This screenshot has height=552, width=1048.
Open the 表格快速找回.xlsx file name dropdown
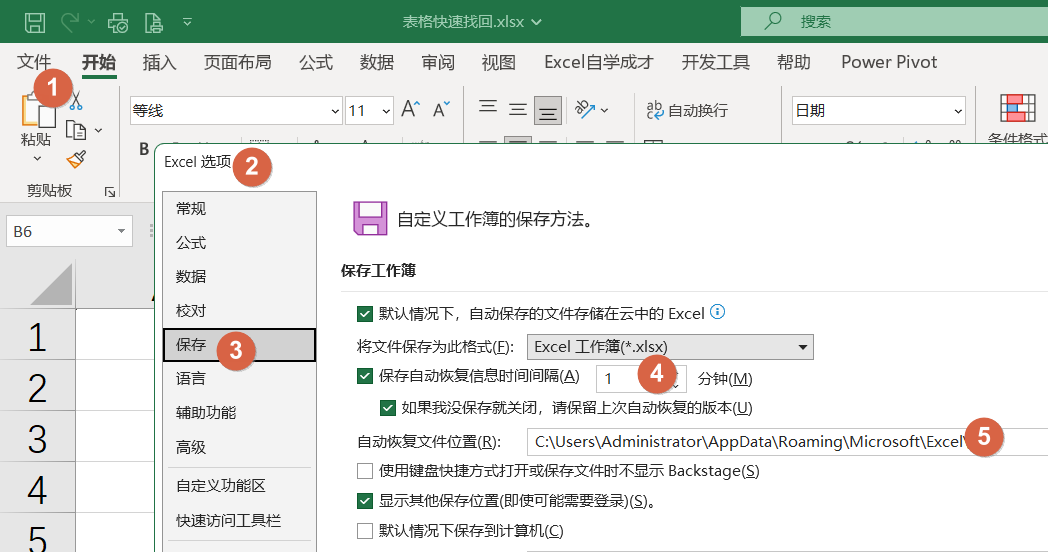click(536, 22)
